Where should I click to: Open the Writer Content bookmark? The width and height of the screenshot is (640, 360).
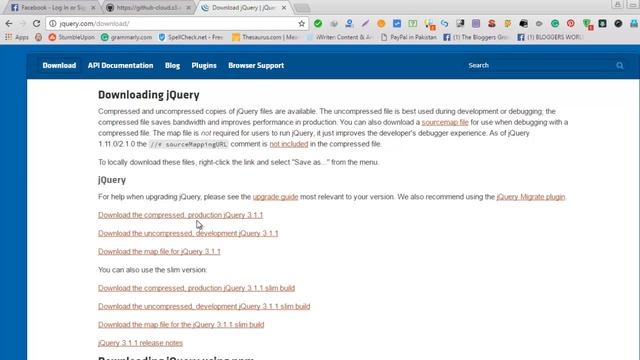[x=340, y=37]
